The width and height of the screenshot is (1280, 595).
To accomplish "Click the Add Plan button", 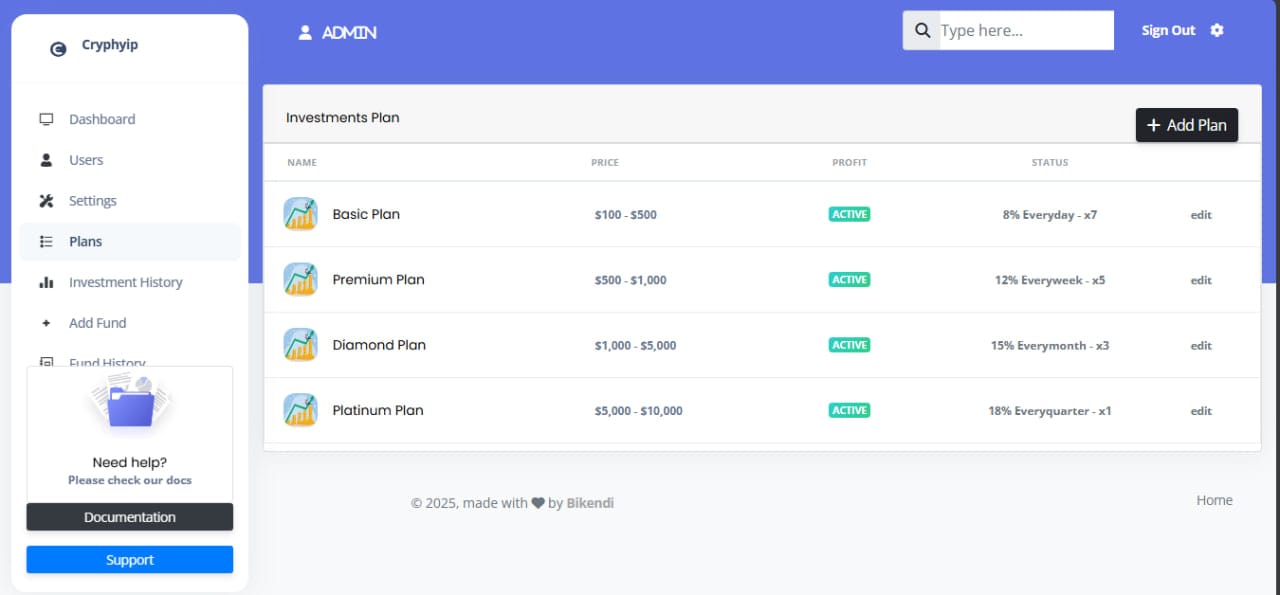I will (x=1187, y=124).
